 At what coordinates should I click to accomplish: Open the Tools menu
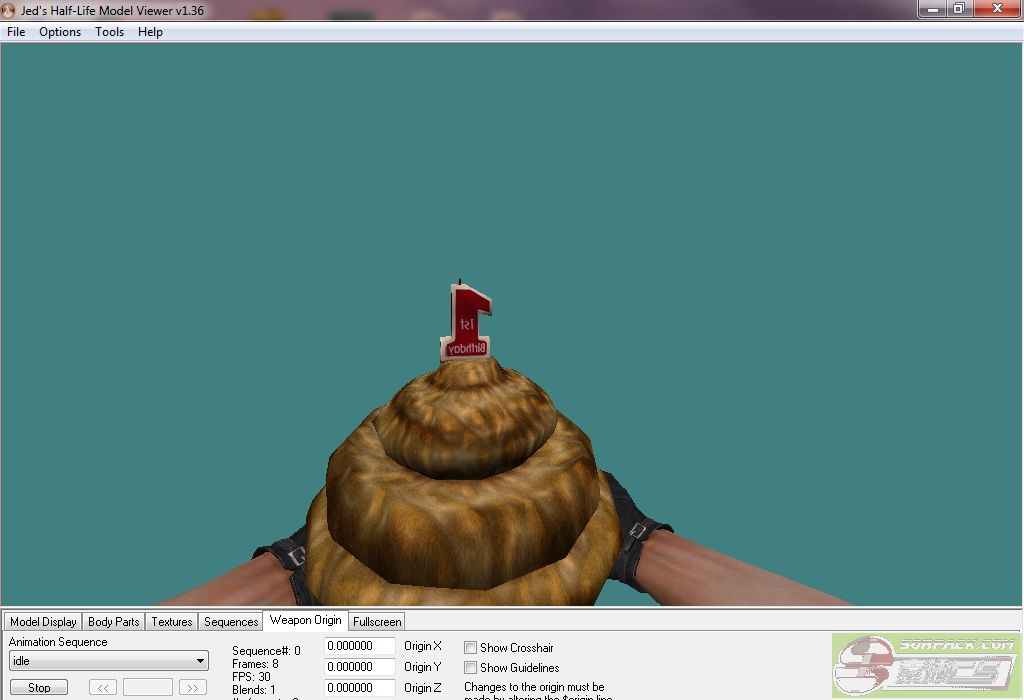click(x=109, y=32)
